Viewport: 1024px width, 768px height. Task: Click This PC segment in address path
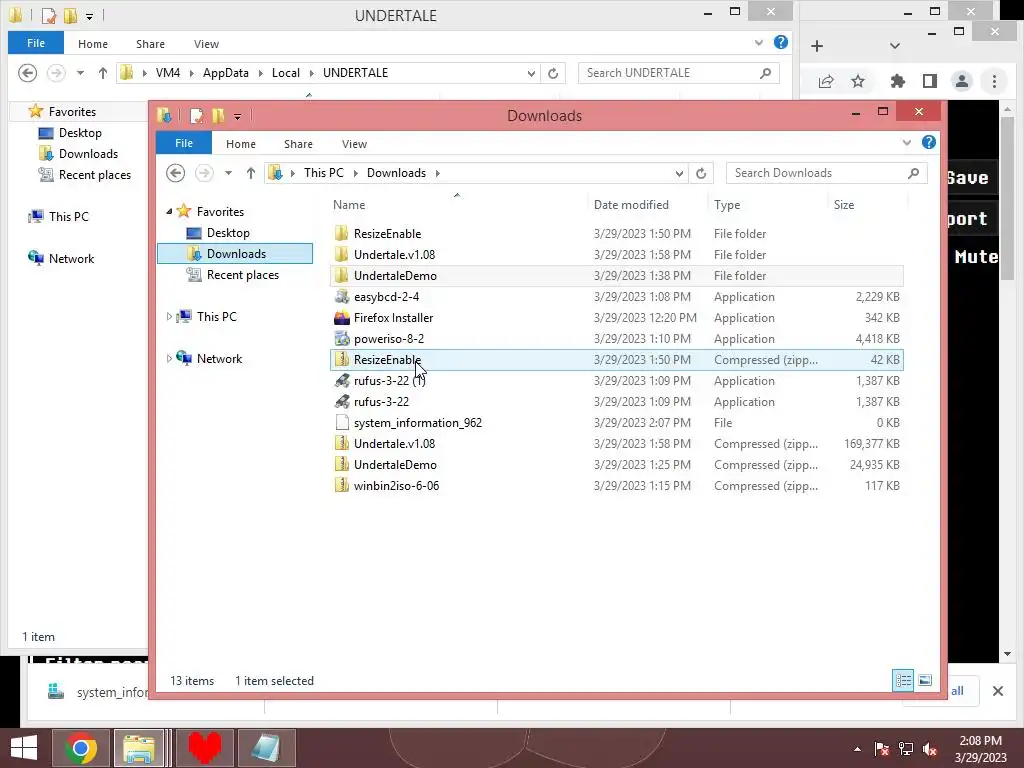pos(323,172)
